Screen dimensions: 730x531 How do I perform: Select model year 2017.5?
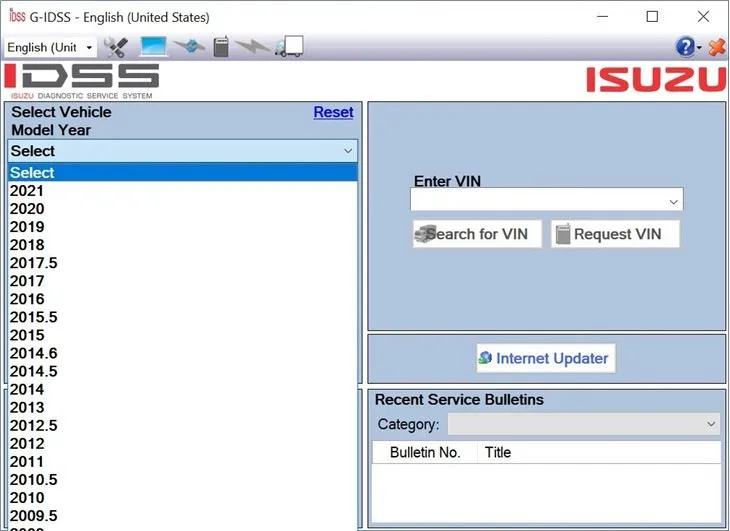coord(182,263)
